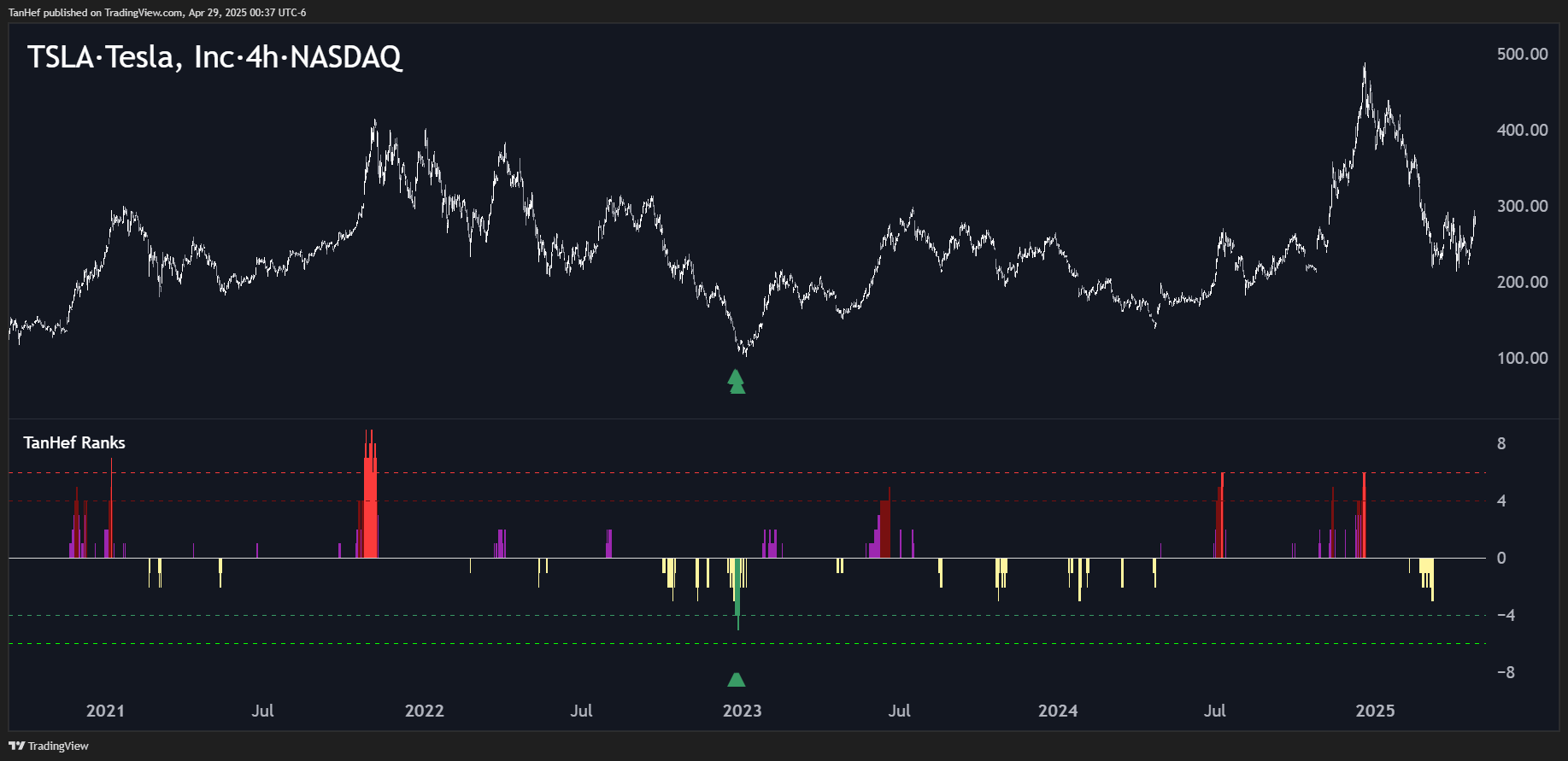The image size is (1568, 761).
Task: Click the published-on-TradingView header text
Action: tap(157, 12)
